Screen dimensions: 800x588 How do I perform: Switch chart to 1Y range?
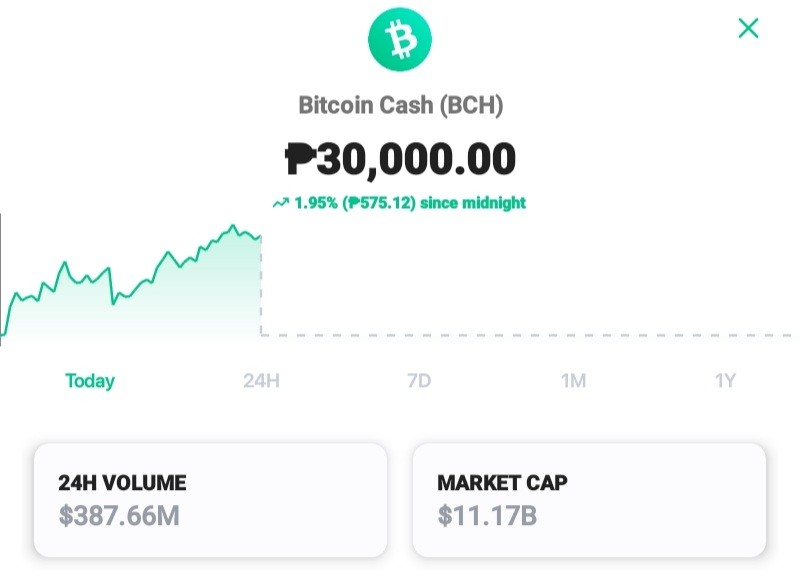point(725,381)
